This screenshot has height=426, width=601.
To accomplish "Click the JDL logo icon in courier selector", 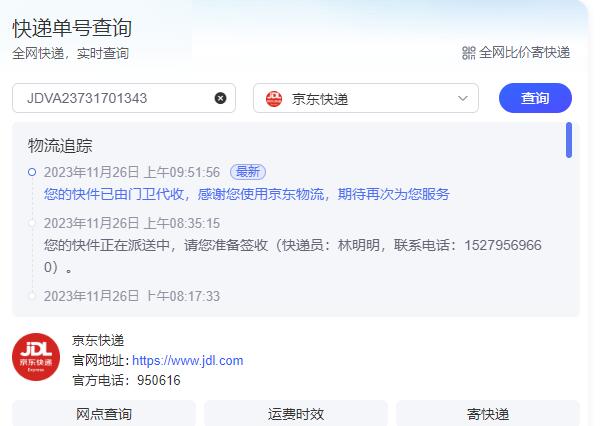I will point(274,99).
